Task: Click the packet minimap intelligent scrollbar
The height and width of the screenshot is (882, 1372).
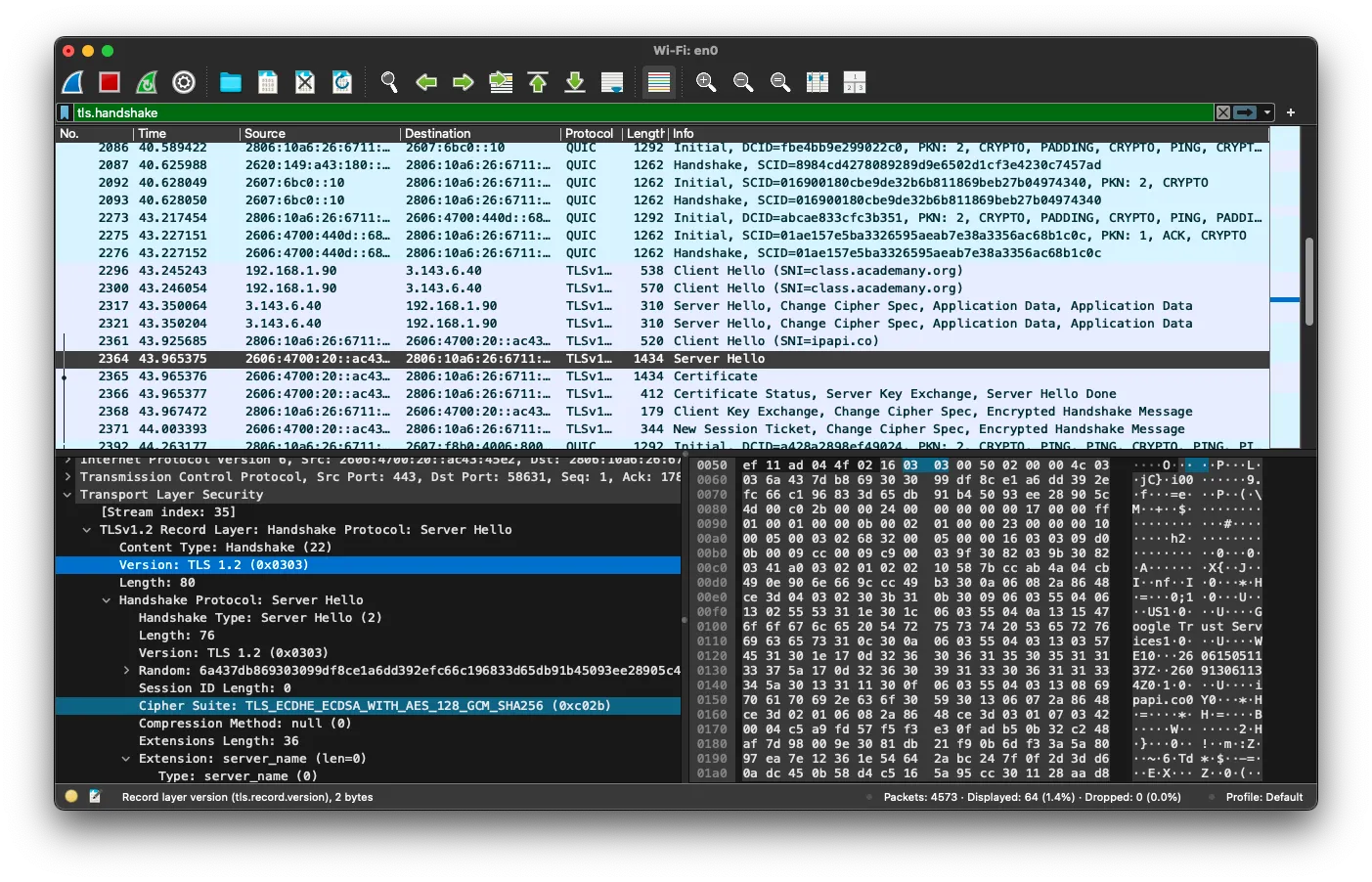Action: pos(1285,287)
